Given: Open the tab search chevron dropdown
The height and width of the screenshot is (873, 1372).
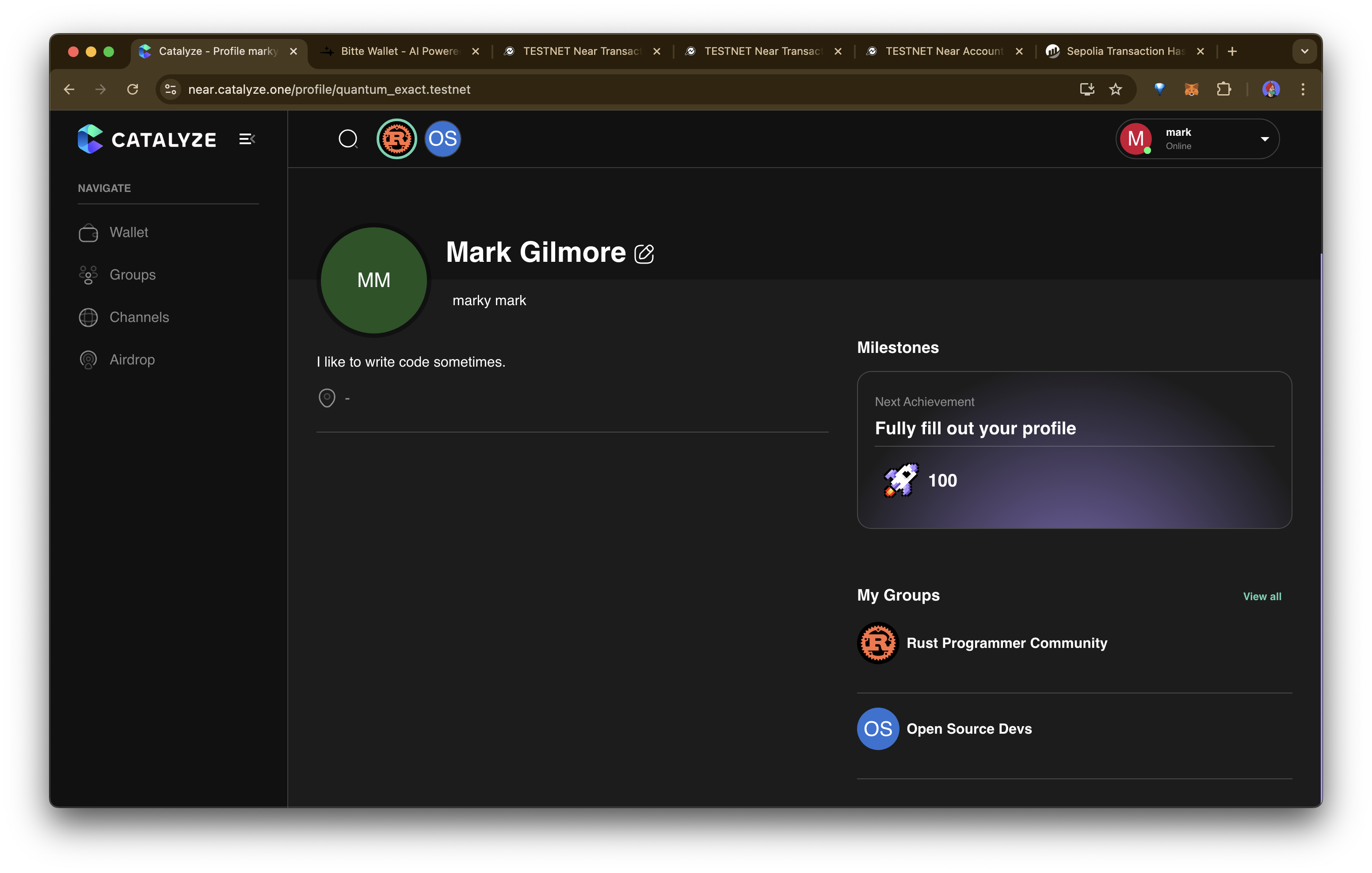Looking at the screenshot, I should (x=1304, y=51).
